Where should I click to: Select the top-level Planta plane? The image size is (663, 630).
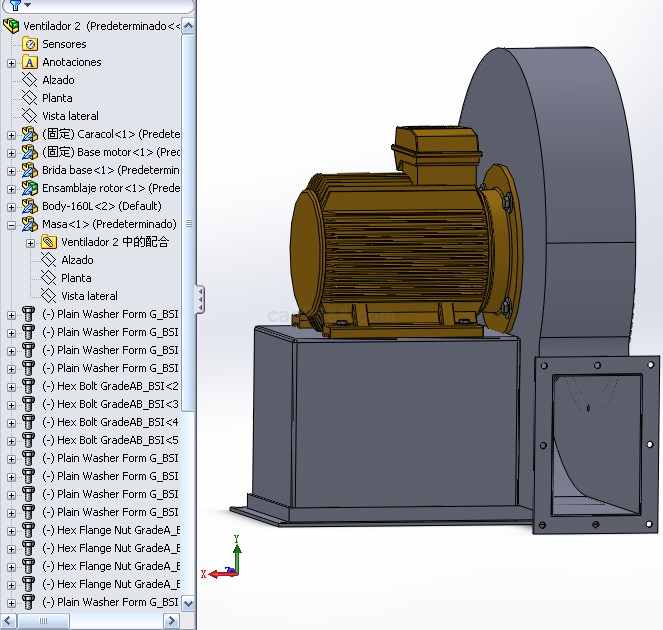point(57,98)
